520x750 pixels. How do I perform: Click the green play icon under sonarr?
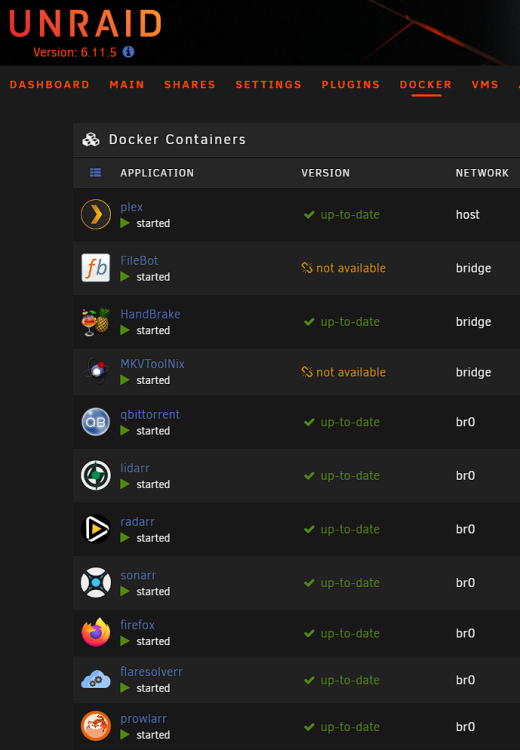point(125,592)
